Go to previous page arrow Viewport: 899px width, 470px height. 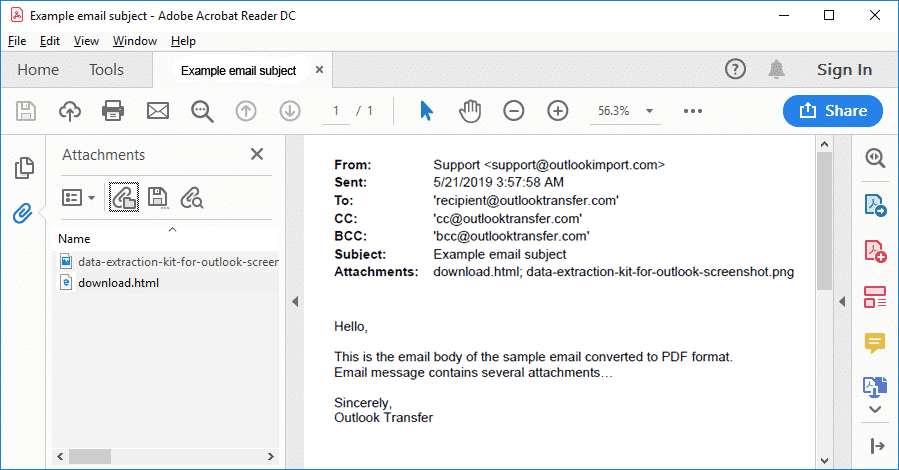tap(246, 111)
